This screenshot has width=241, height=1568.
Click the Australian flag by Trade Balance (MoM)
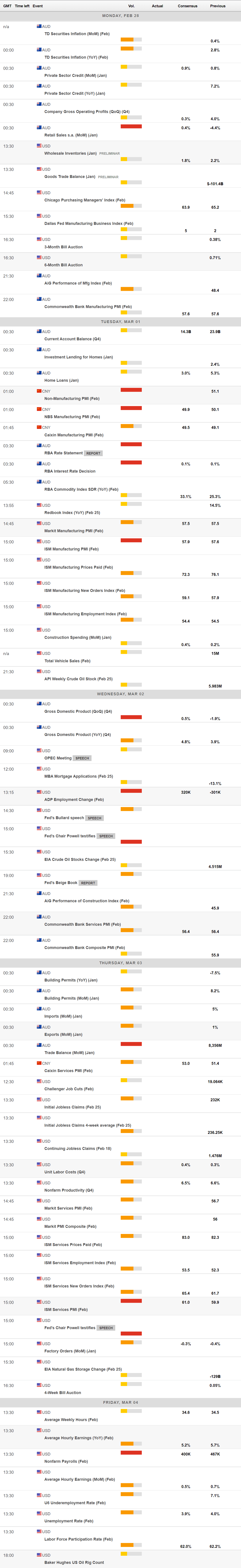click(x=39, y=1045)
